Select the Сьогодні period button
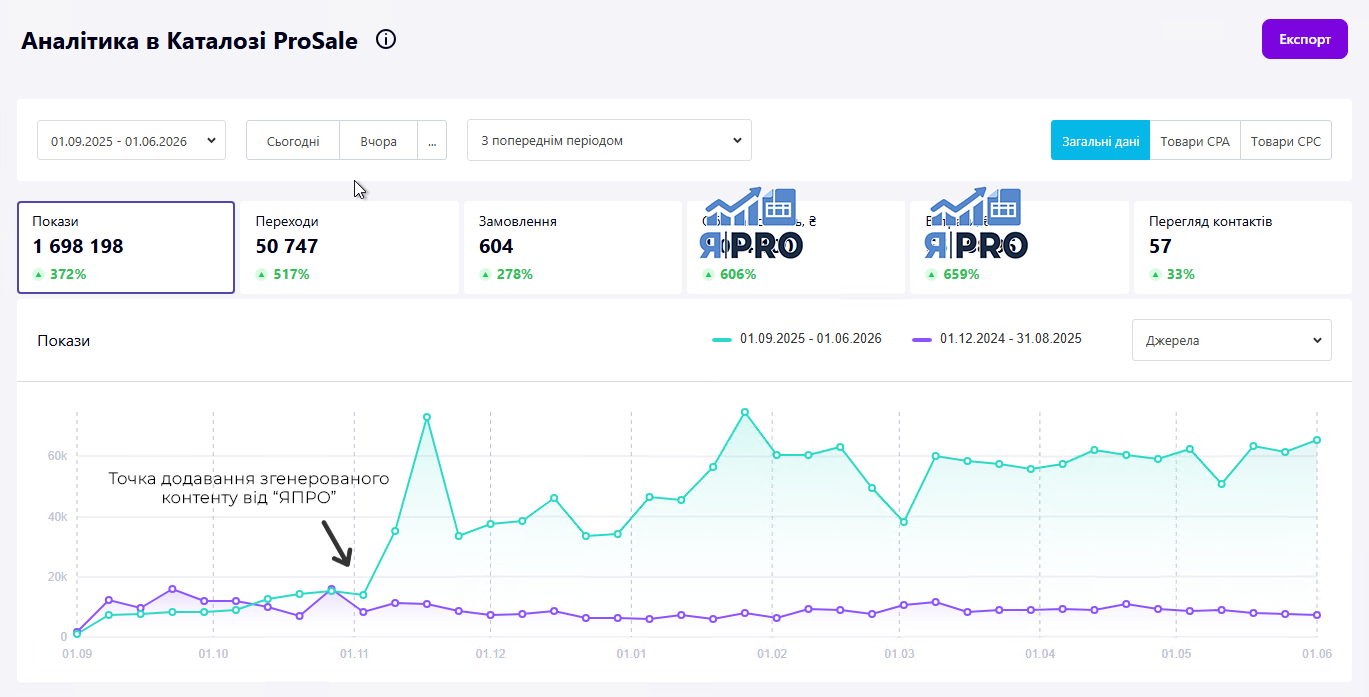Viewport: 1369px width, 697px height. tap(293, 141)
